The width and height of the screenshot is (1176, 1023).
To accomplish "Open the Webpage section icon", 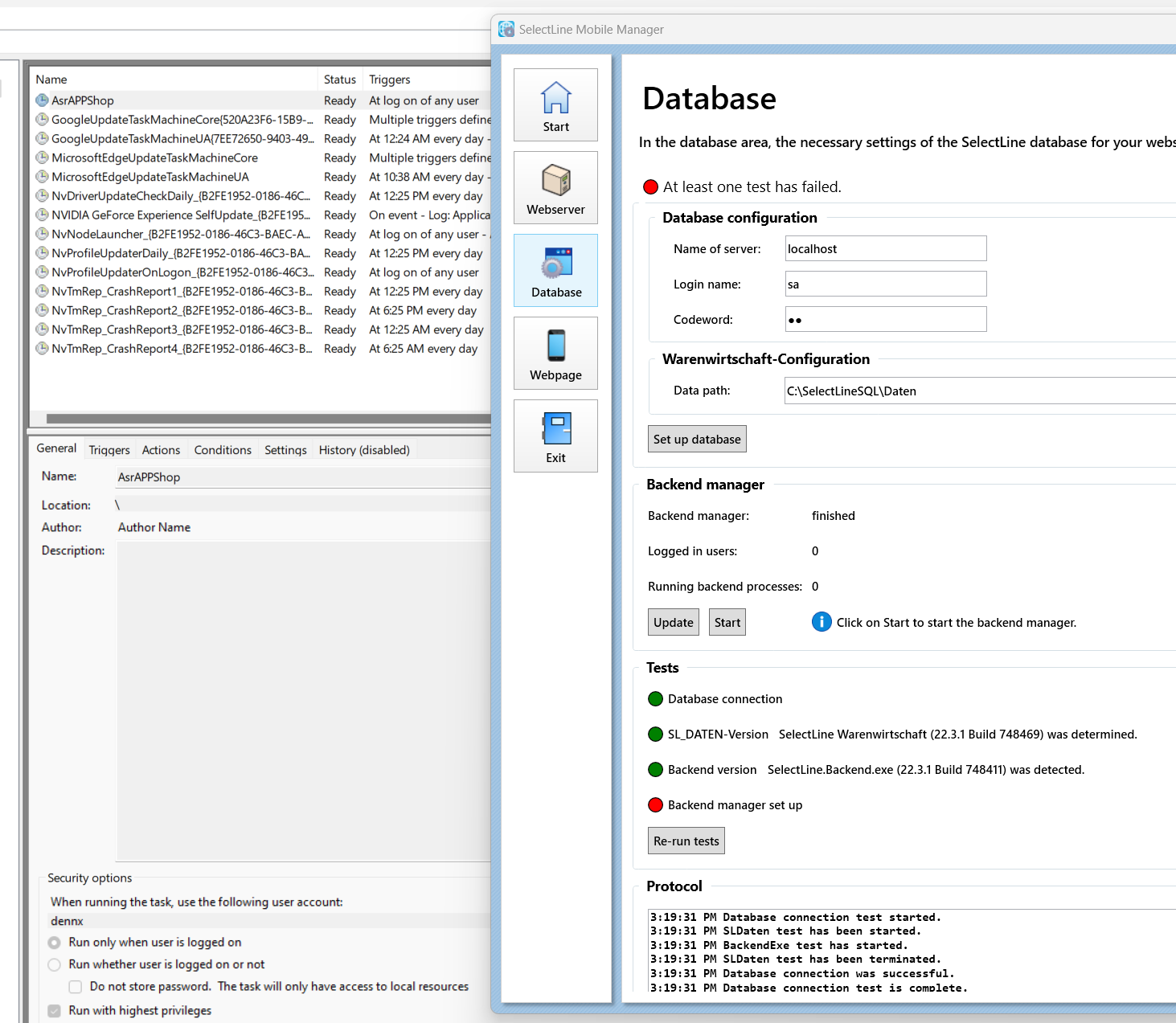I will point(555,353).
